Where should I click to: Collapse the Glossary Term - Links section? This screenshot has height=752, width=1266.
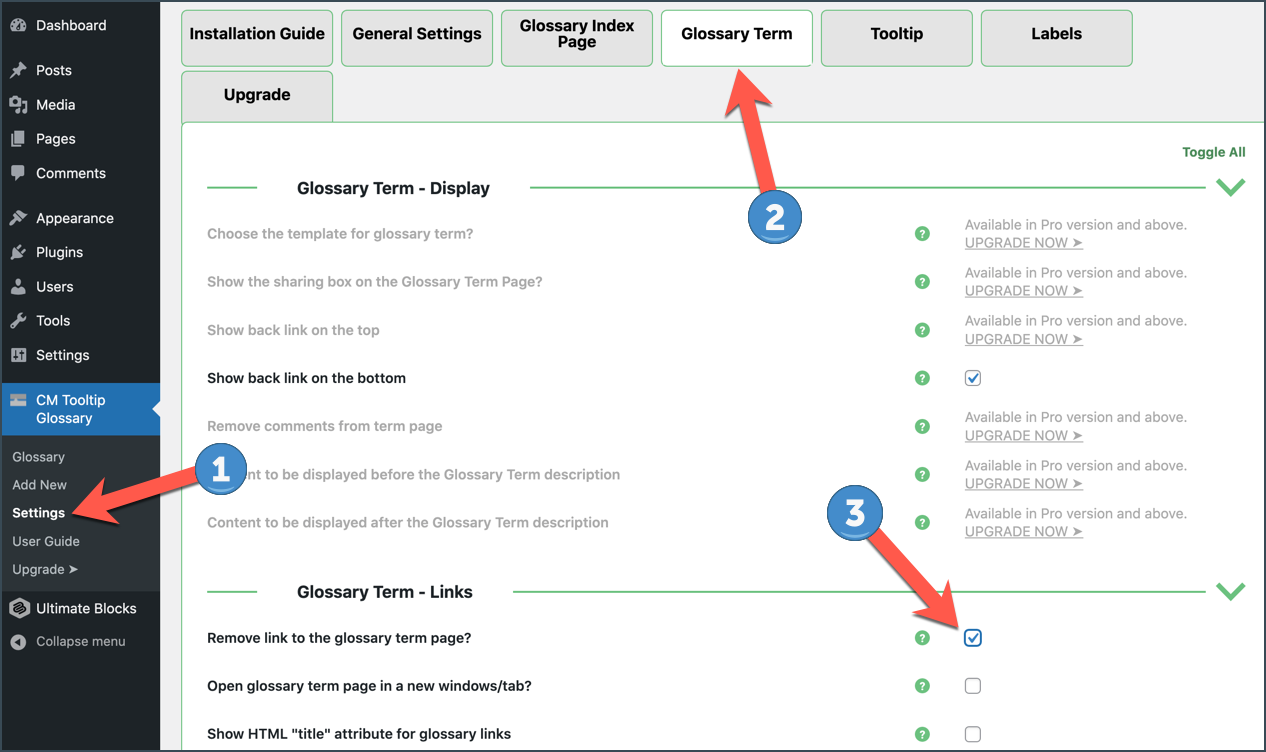(x=1231, y=591)
